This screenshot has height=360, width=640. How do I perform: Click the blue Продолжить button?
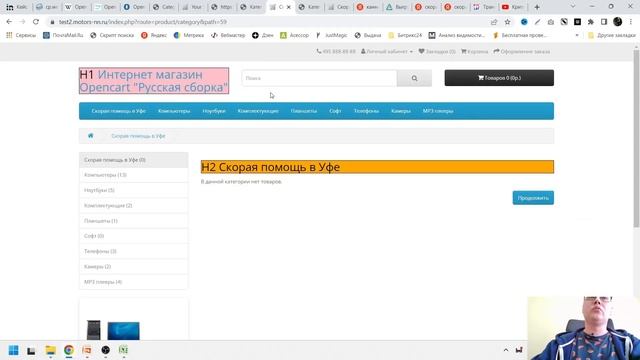(x=533, y=198)
